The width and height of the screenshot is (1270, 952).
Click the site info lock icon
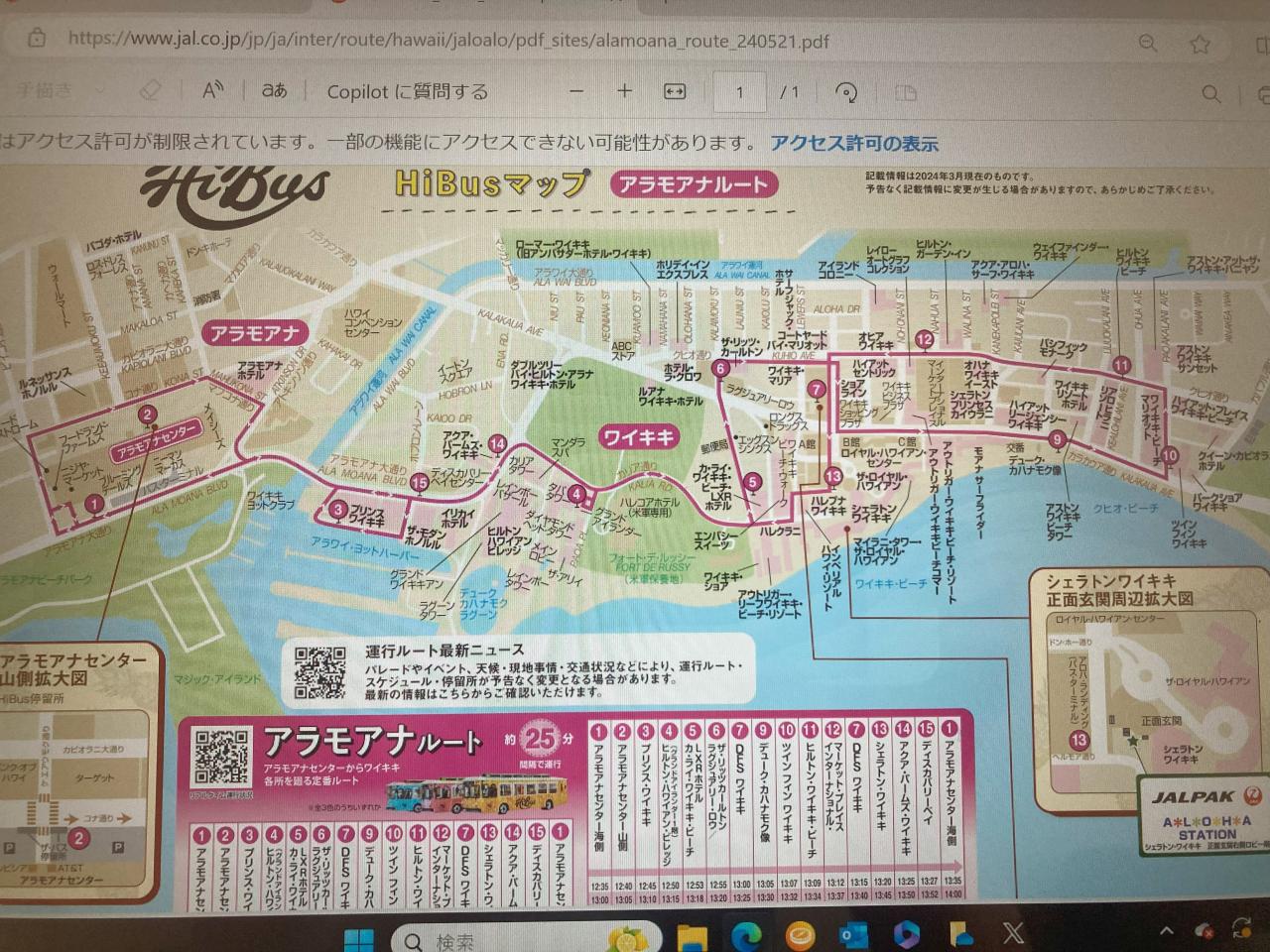tap(37, 40)
